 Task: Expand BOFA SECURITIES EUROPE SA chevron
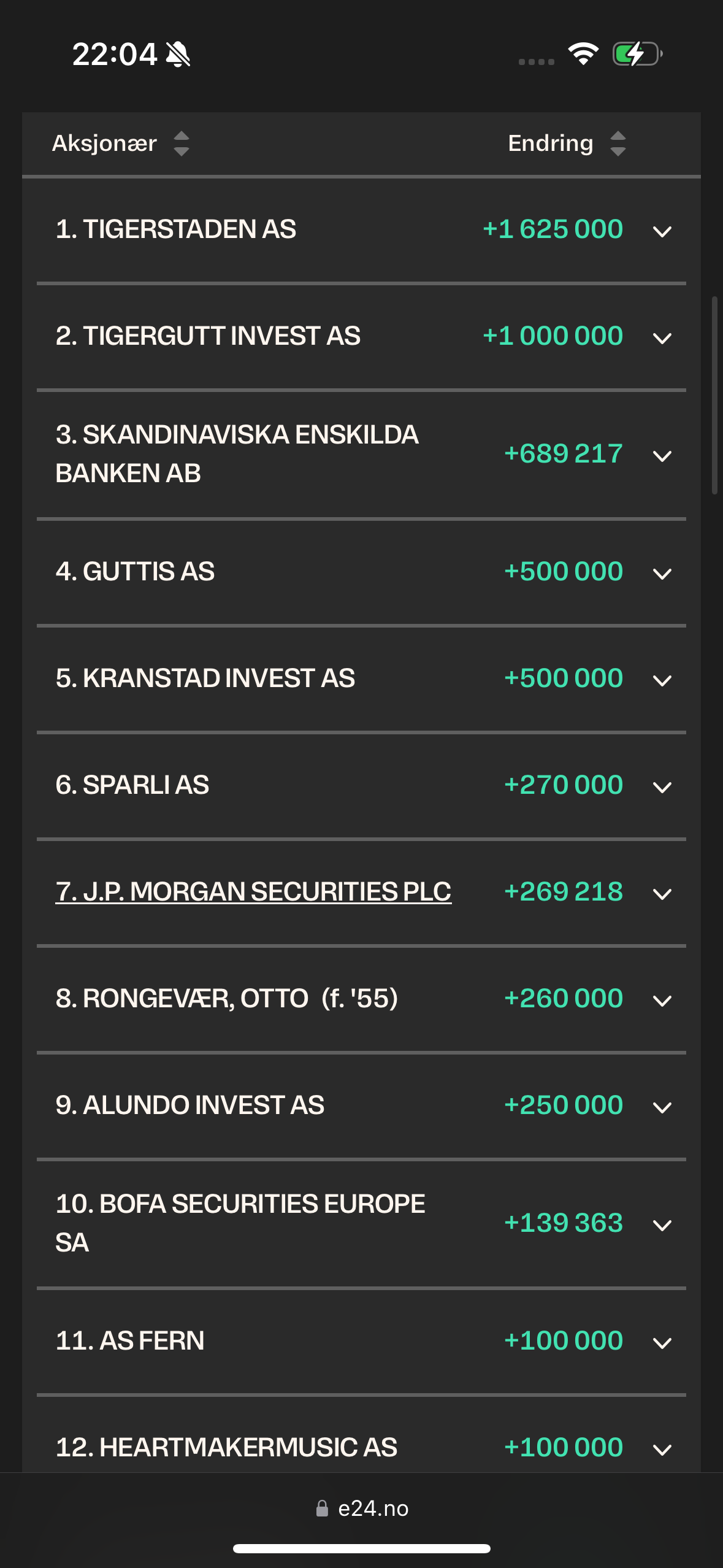[662, 1225]
